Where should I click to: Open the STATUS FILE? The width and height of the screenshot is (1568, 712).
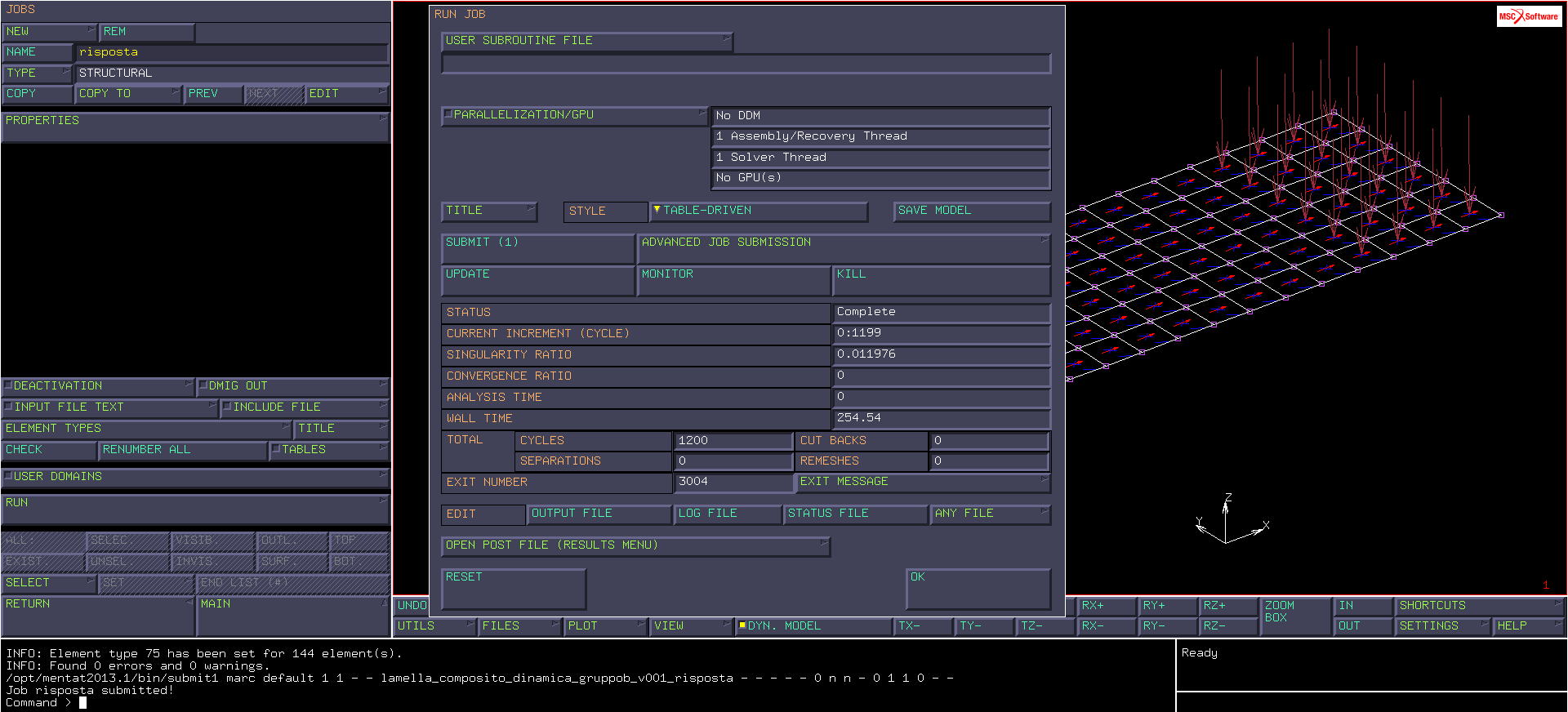[x=856, y=514]
